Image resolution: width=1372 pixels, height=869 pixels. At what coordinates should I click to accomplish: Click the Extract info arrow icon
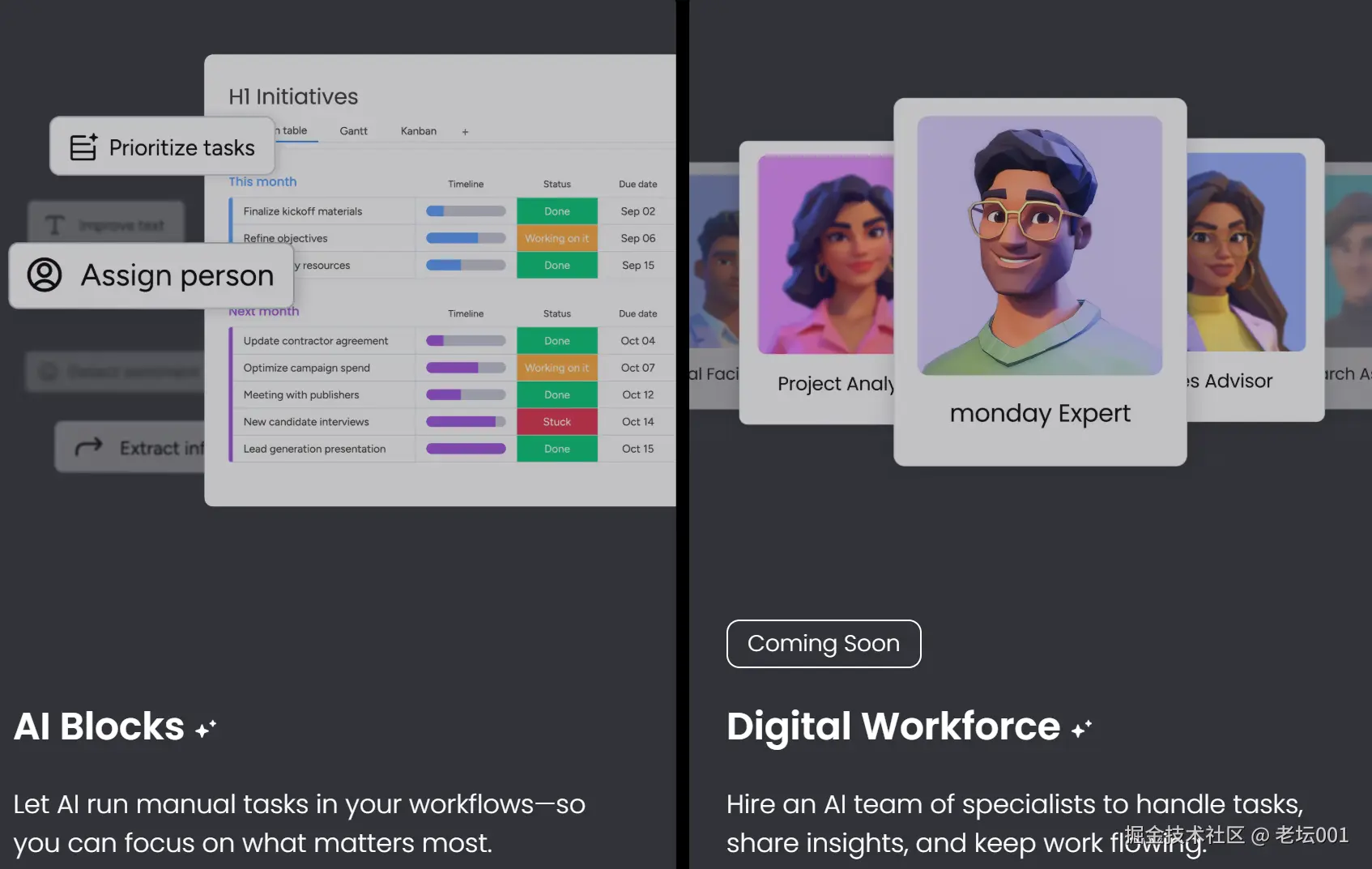pyautogui.click(x=88, y=447)
